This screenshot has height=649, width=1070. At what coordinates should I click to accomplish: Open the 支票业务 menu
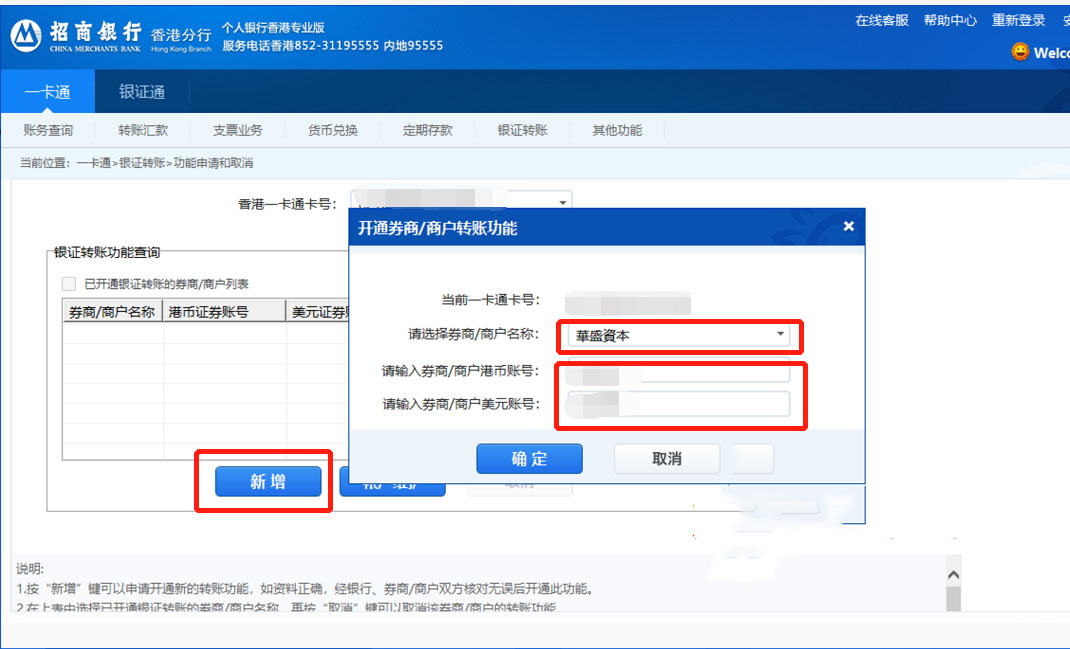pyautogui.click(x=237, y=130)
